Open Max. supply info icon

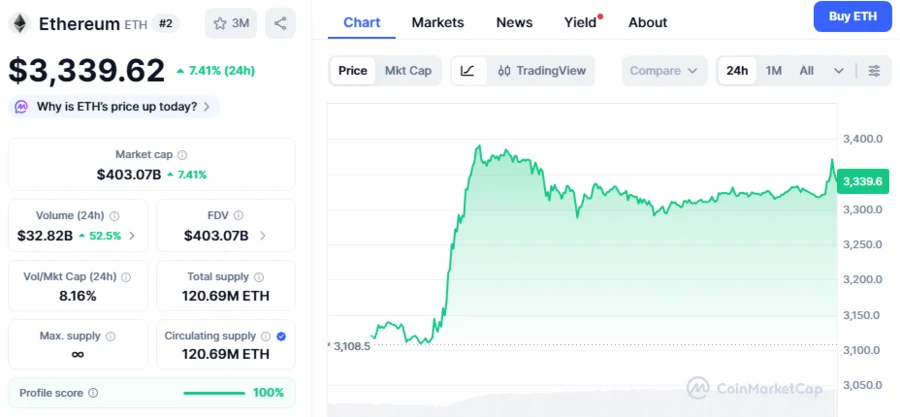pyautogui.click(x=110, y=336)
